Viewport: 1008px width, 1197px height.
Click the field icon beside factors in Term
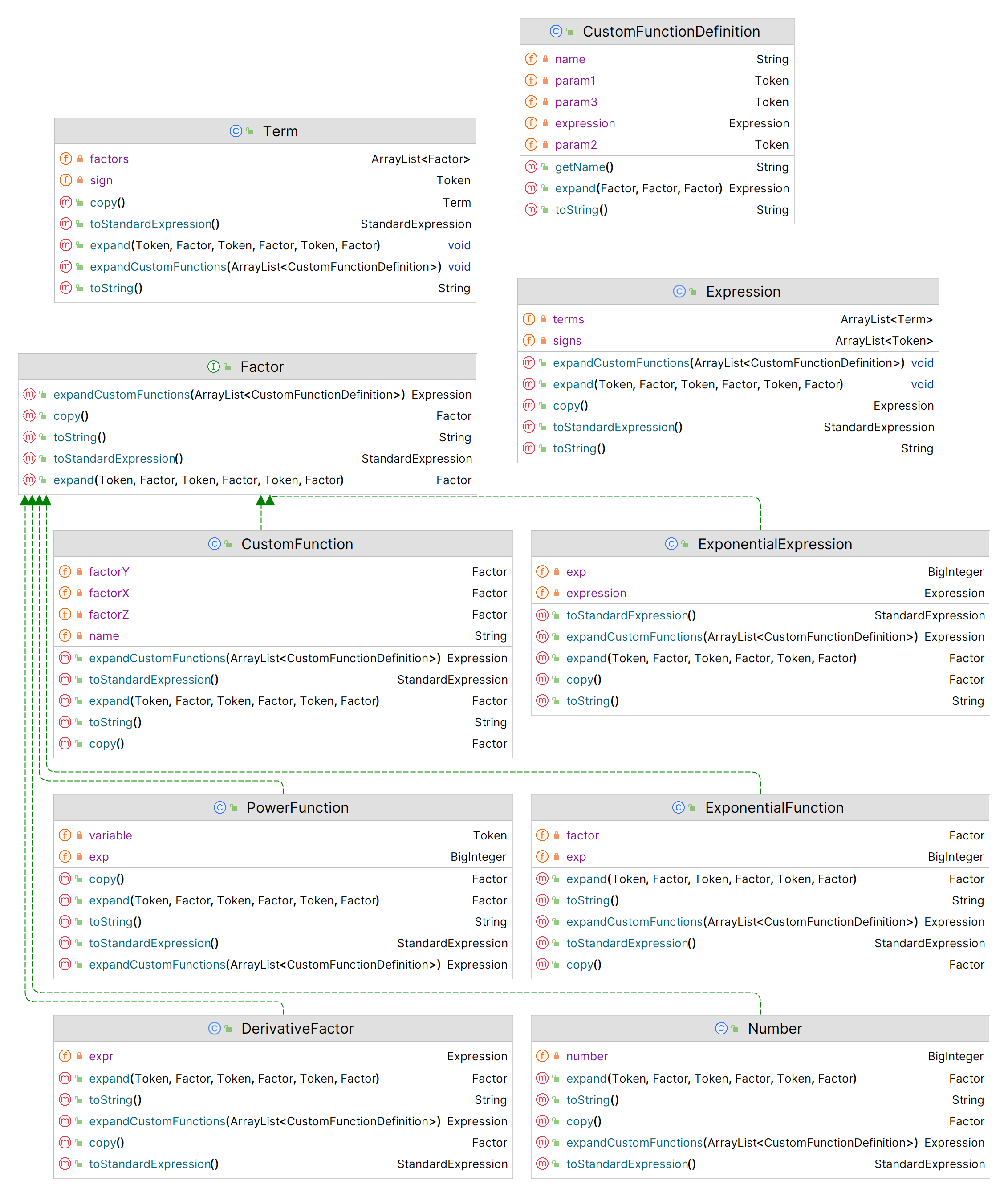point(66,159)
